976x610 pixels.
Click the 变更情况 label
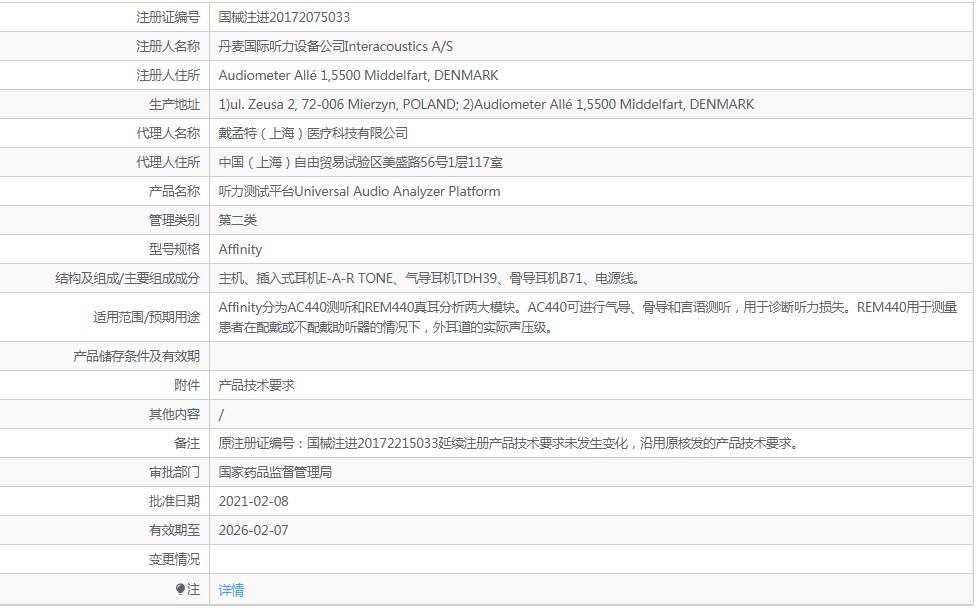click(174, 560)
